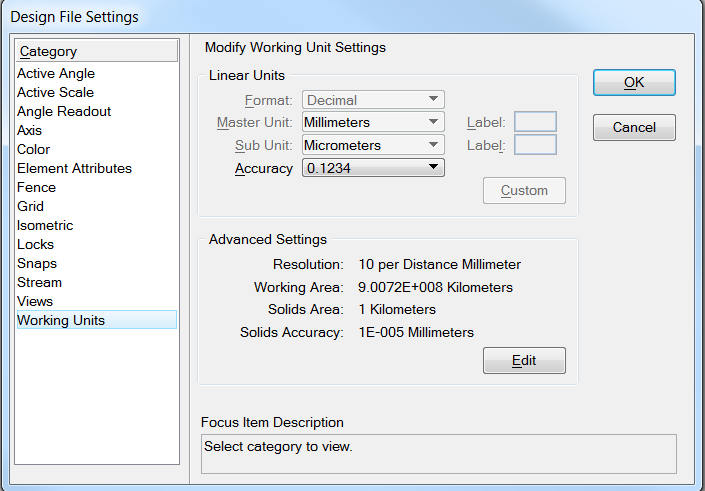Screen dimensions: 705x491
Task: Click Solids Accuracy value 1E-005 Millimeters
Action: tap(416, 332)
